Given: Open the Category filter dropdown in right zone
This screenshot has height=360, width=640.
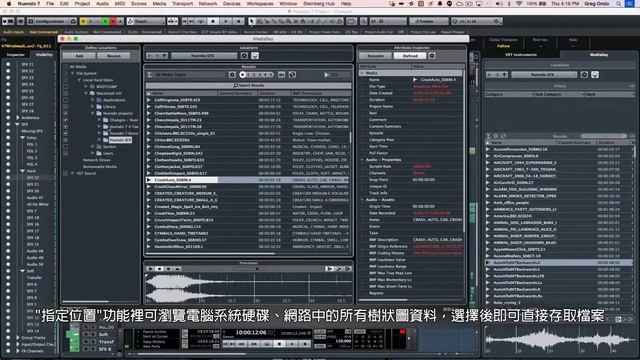Looking at the screenshot, I should click(x=509, y=94).
